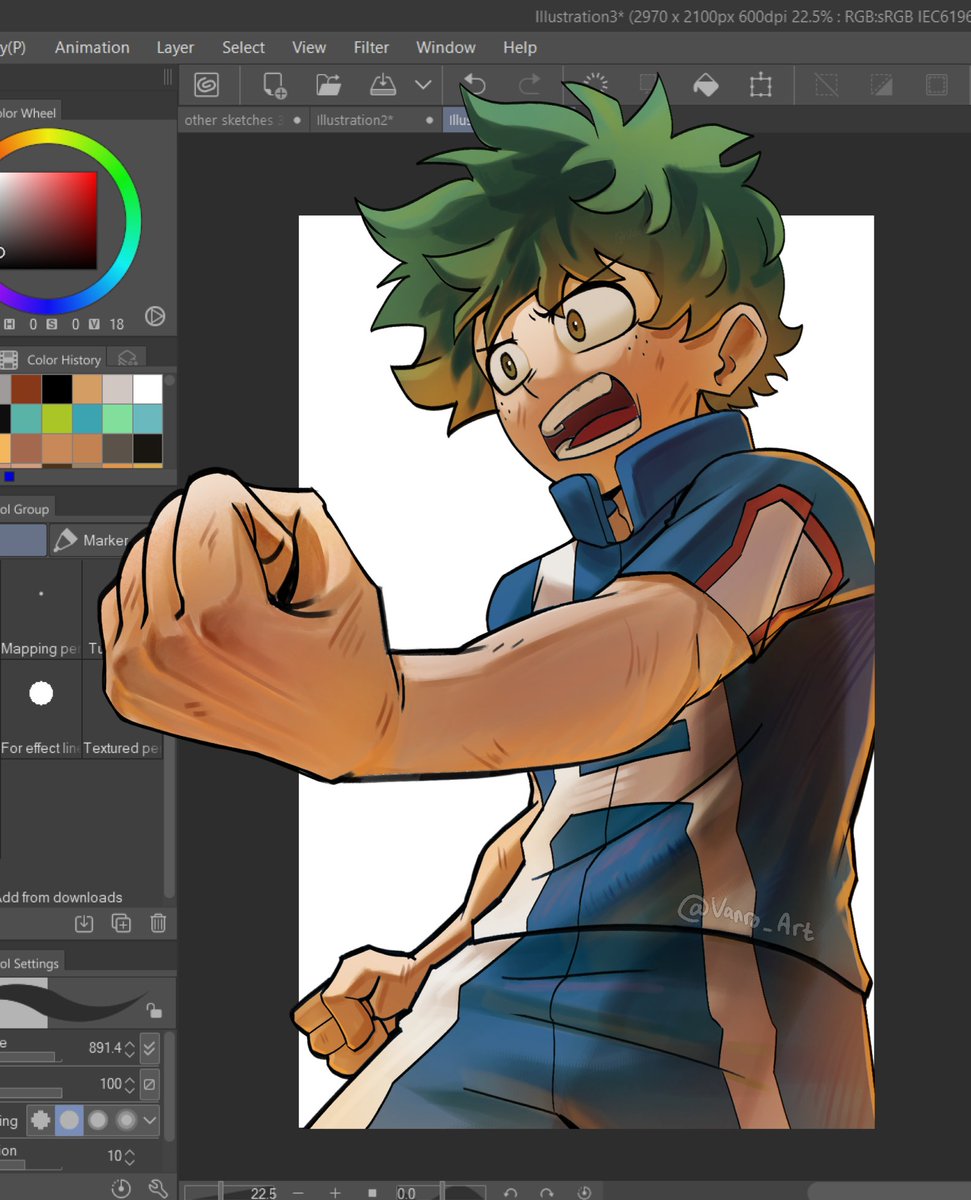Pick the white swatch in Color History
The image size is (971, 1200).
click(147, 389)
